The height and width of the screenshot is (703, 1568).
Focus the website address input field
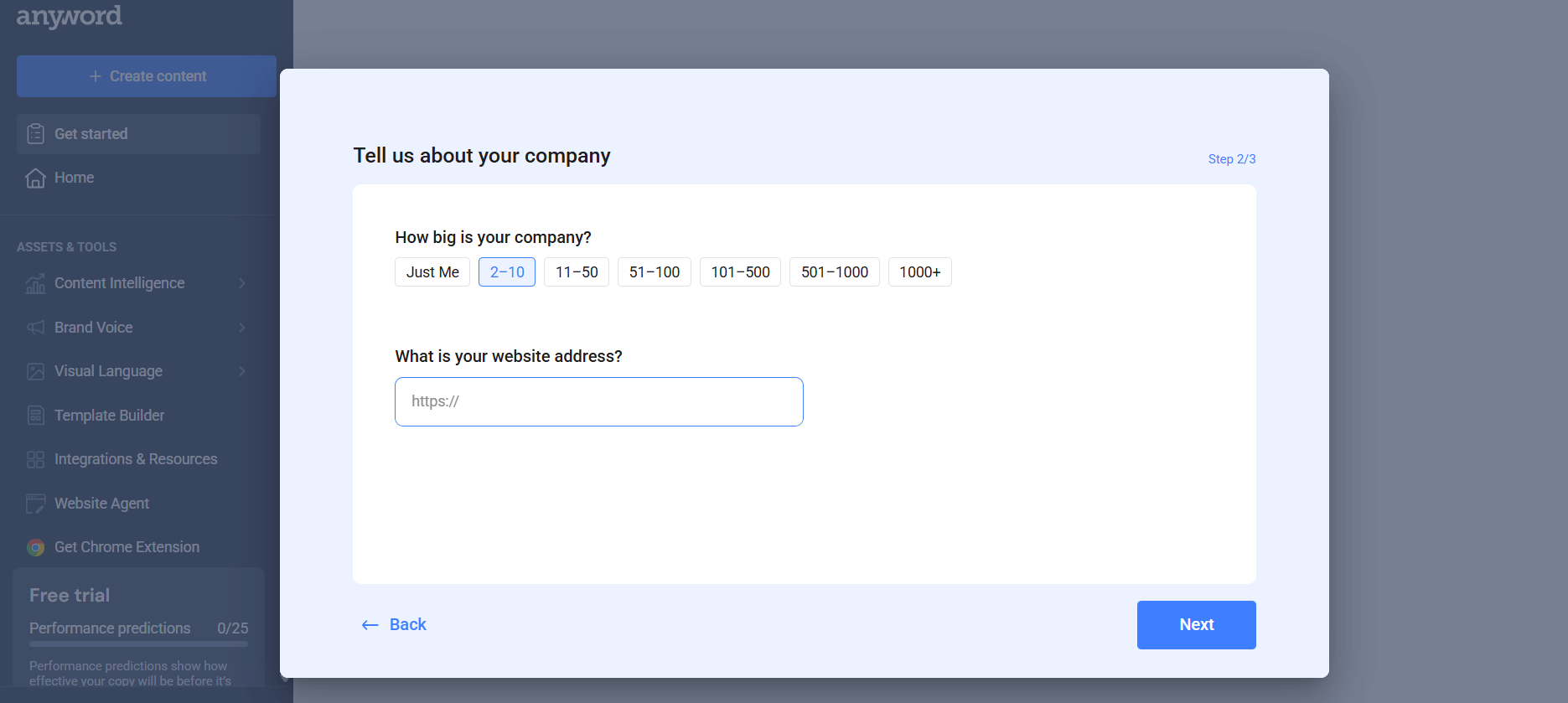pos(598,402)
